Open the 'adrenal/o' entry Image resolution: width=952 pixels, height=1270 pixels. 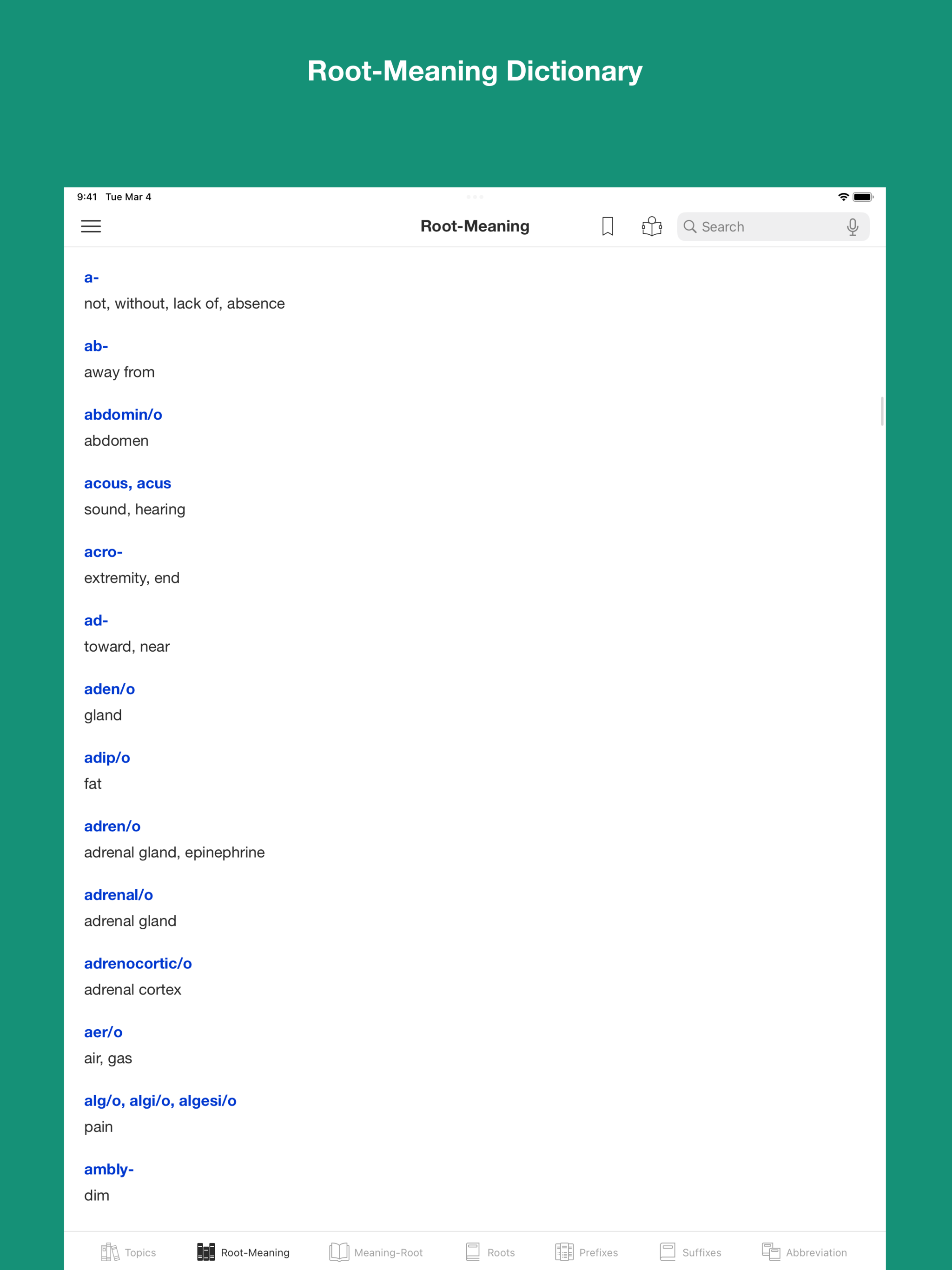click(x=118, y=895)
